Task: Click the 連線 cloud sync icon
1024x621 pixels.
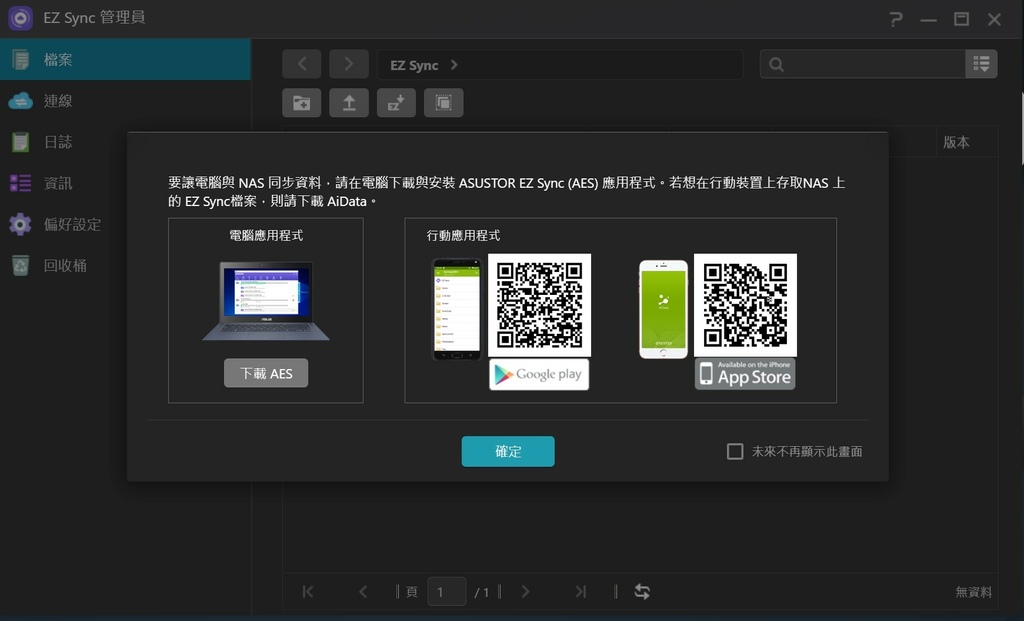Action: [20, 101]
